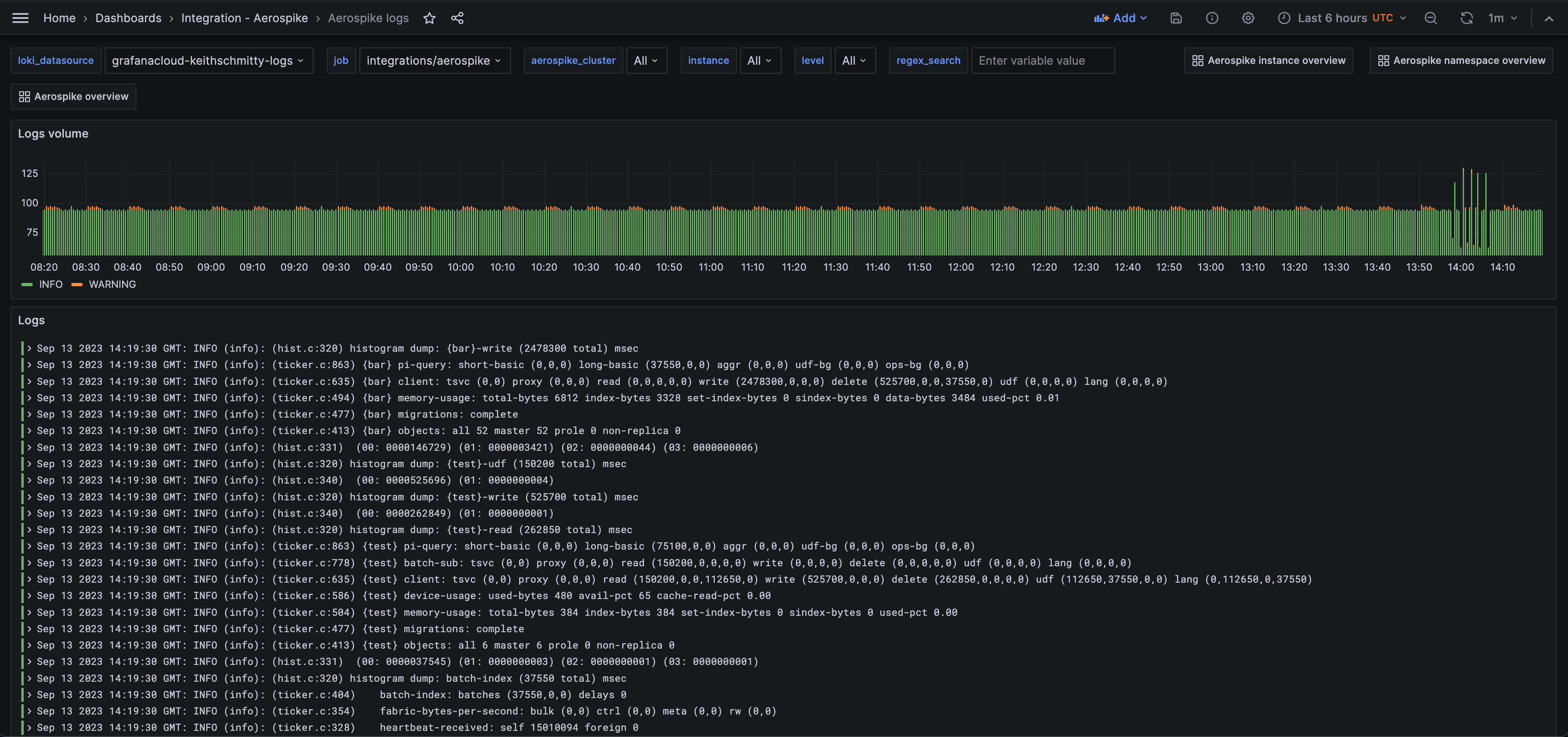Navigate to Dashboards via the breadcrumb
Image resolution: width=1568 pixels, height=737 pixels.
[129, 18]
